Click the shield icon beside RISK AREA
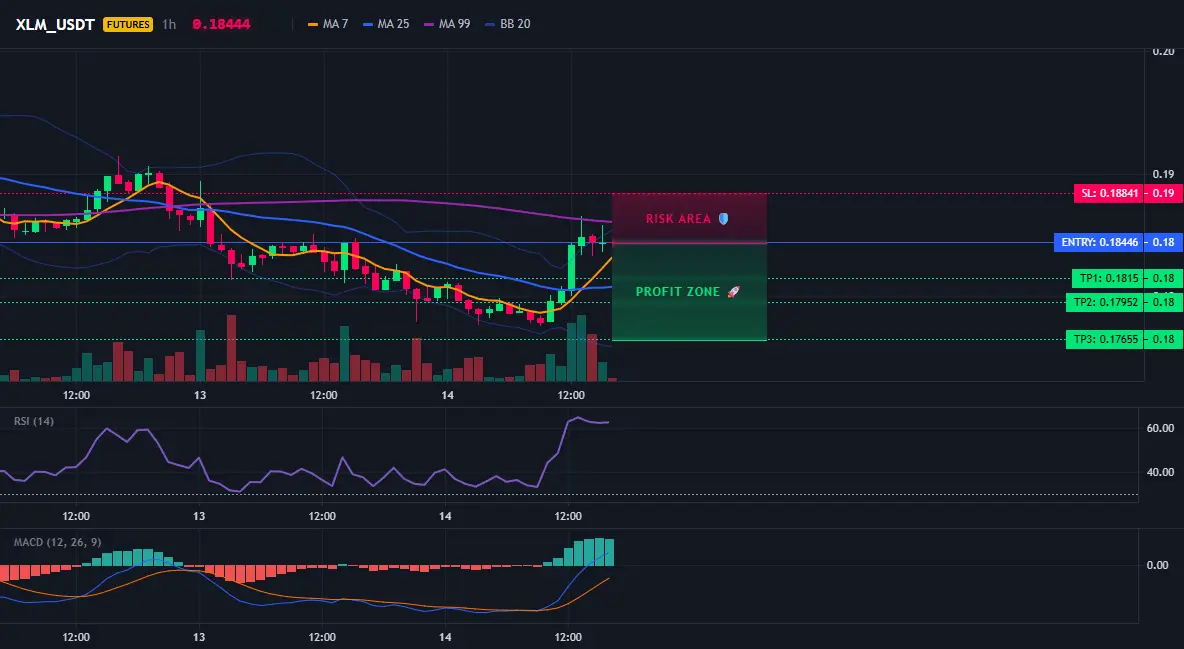The height and width of the screenshot is (649, 1184). pyautogui.click(x=723, y=218)
